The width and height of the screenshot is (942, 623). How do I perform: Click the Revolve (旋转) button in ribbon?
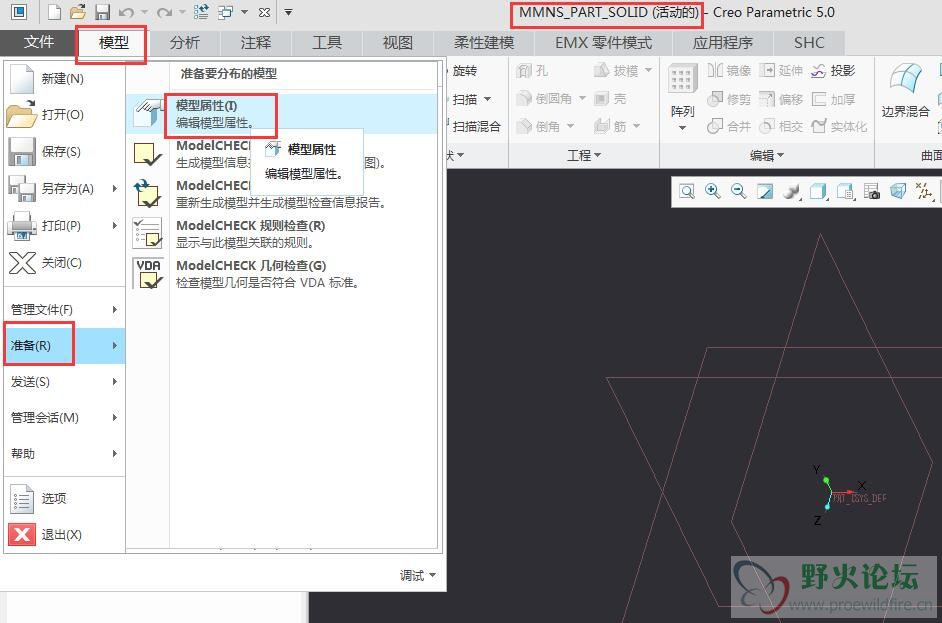point(464,71)
